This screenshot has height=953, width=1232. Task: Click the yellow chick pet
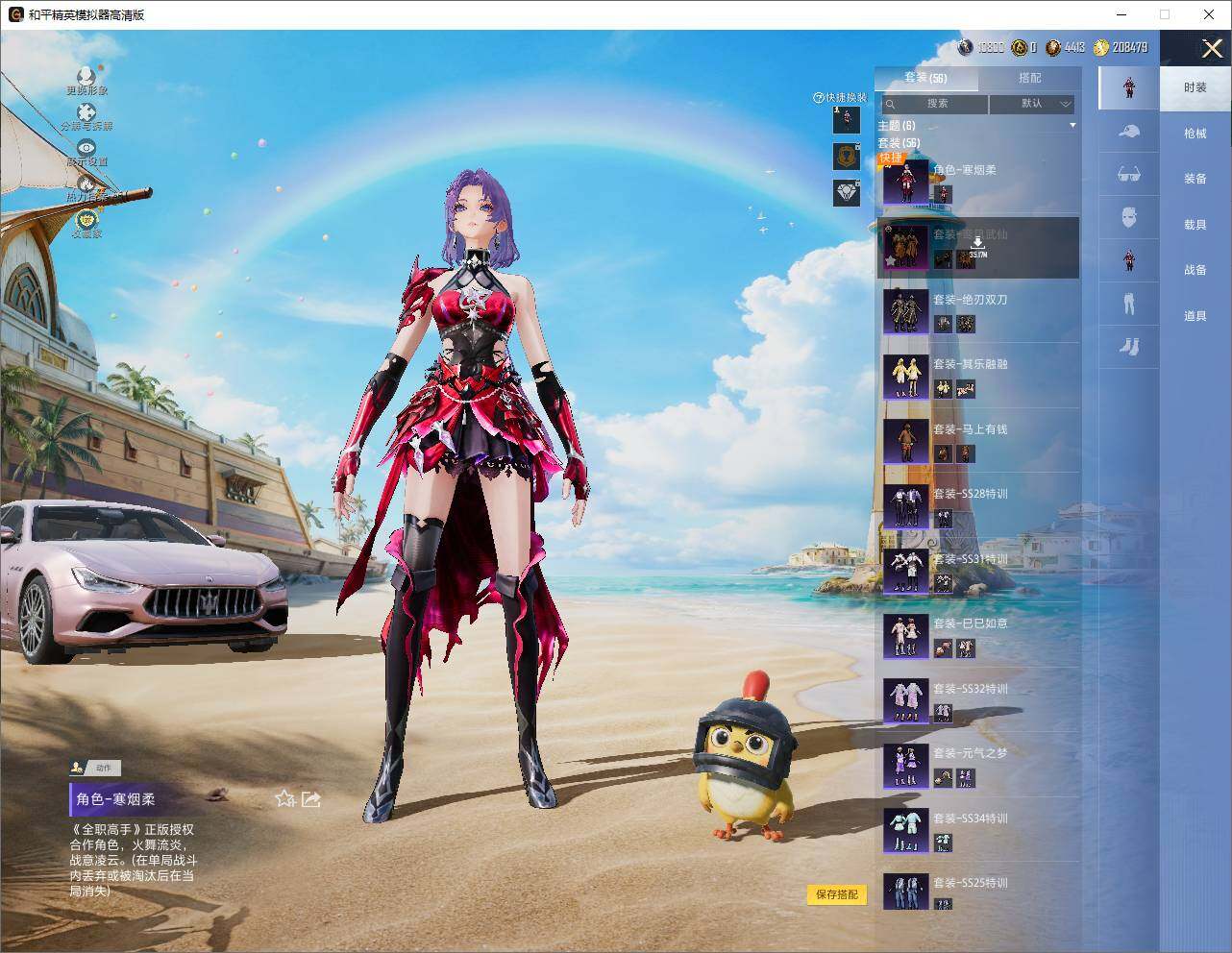pos(746,756)
